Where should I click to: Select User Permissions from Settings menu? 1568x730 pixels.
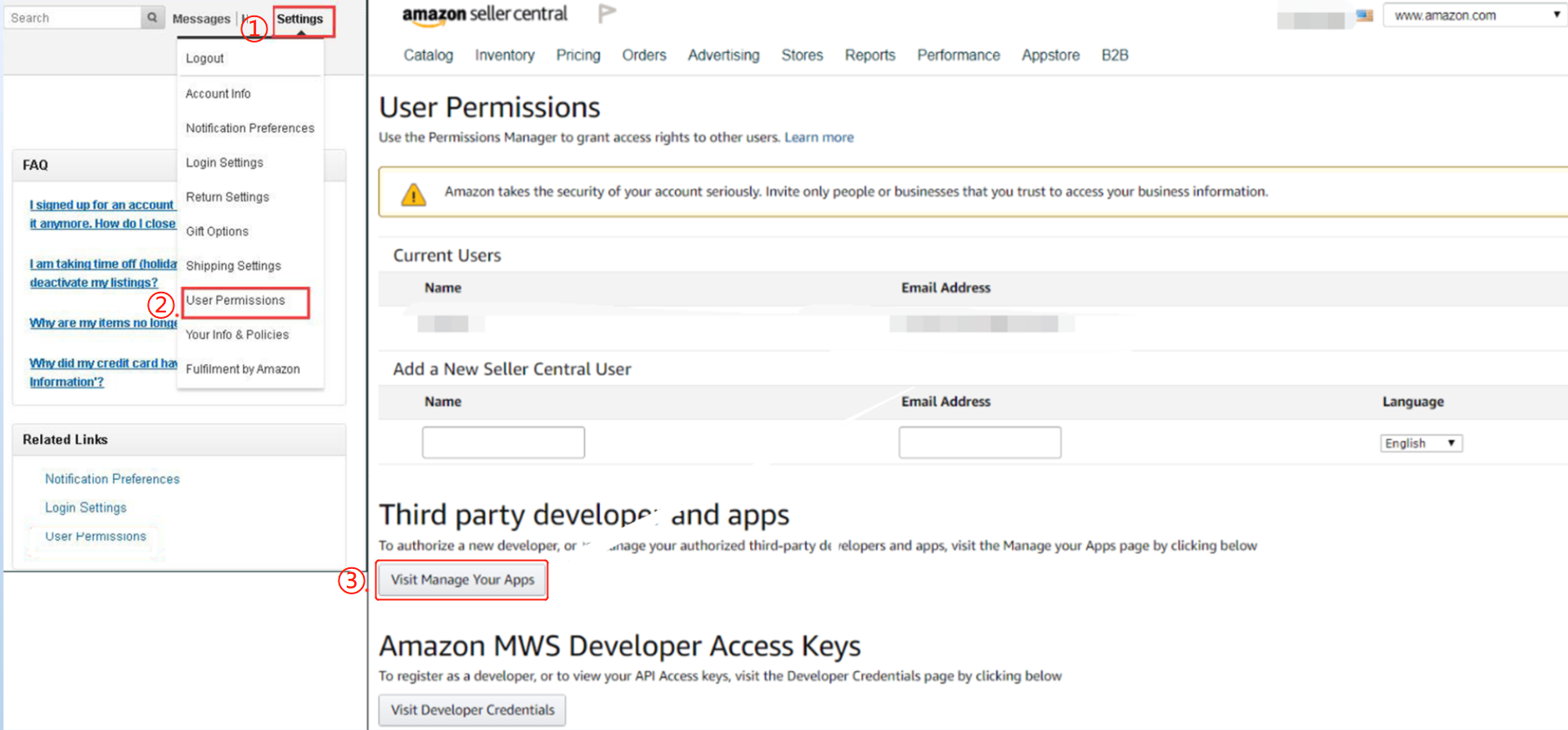point(236,300)
